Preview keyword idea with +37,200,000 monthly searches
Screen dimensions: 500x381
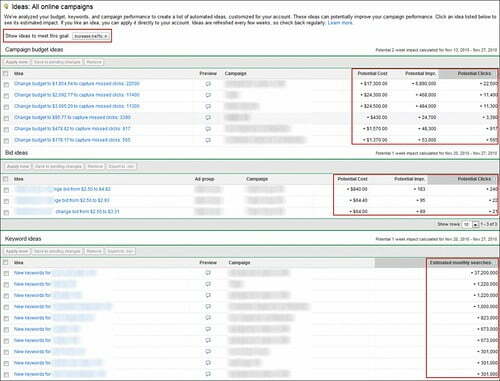click(x=208, y=273)
